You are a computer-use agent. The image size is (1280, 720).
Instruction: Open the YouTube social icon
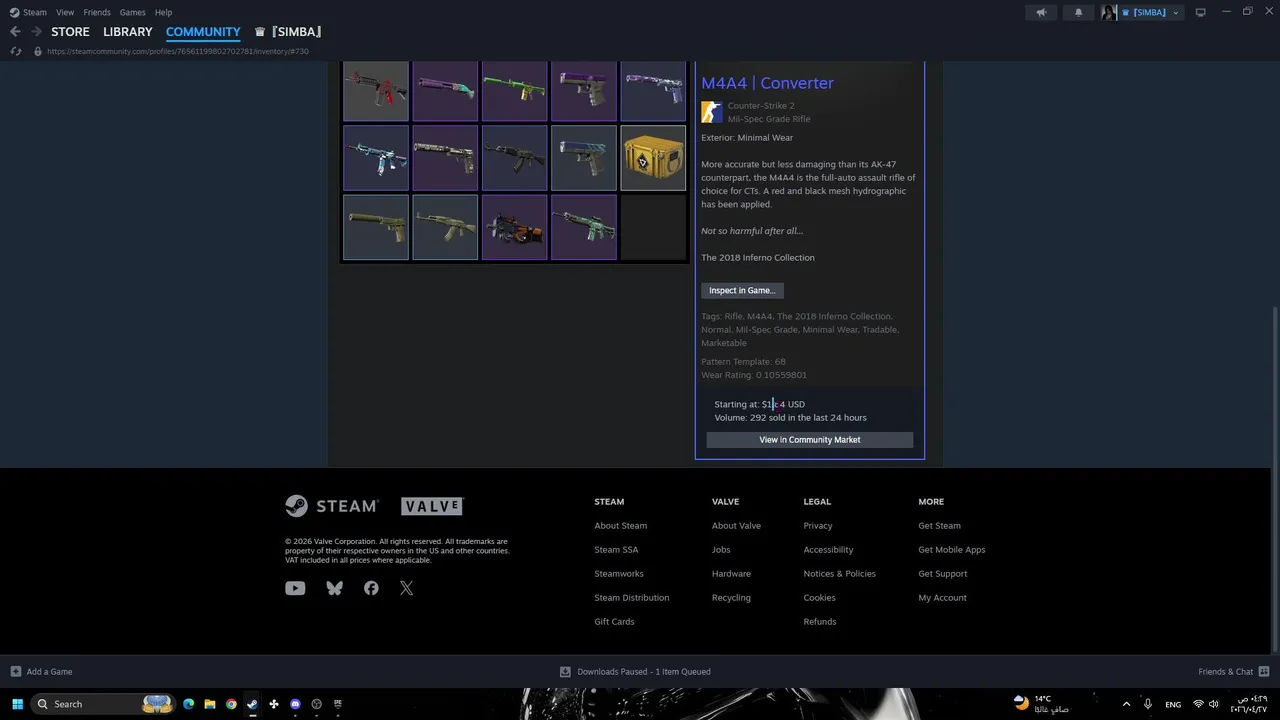coord(295,588)
